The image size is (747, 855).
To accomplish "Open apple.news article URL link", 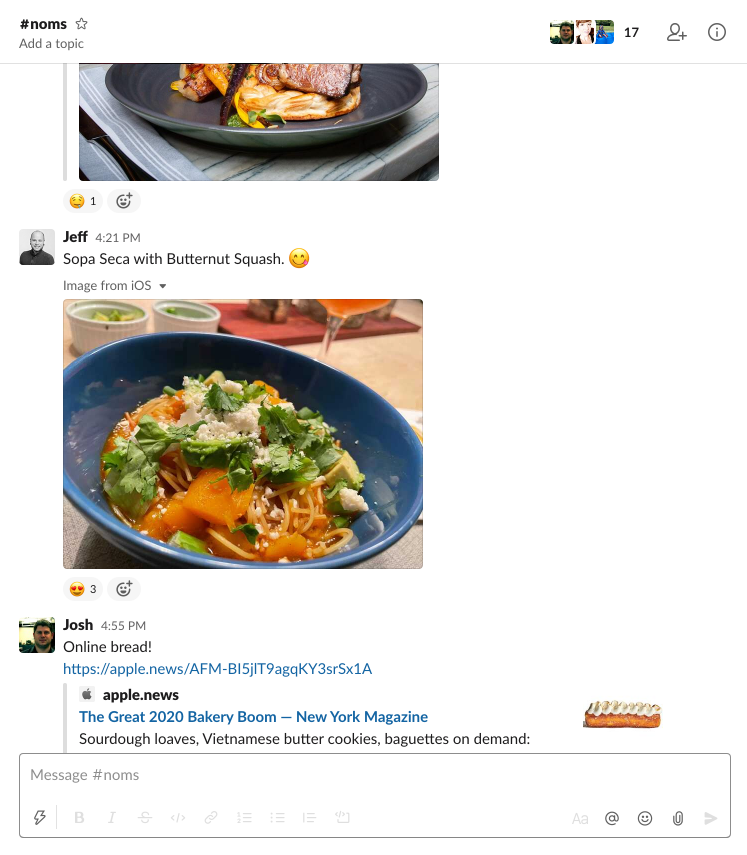I will [217, 669].
